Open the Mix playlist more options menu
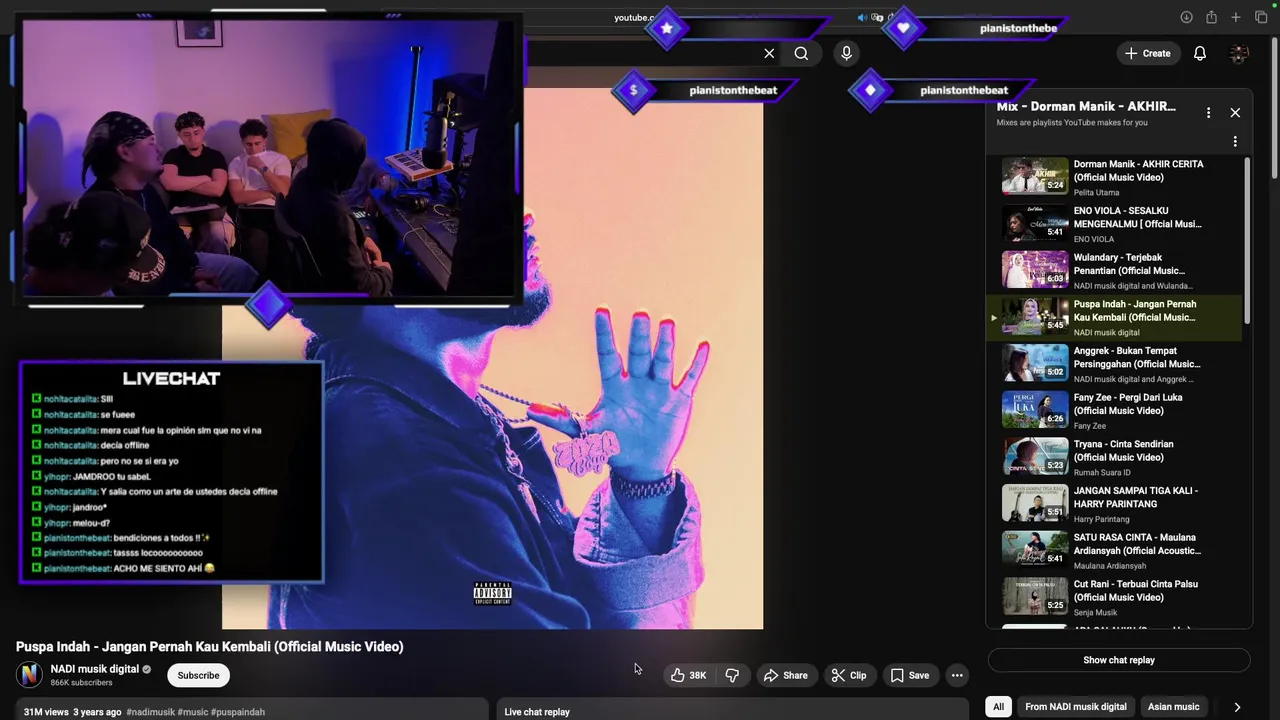1280x720 pixels. click(1208, 113)
